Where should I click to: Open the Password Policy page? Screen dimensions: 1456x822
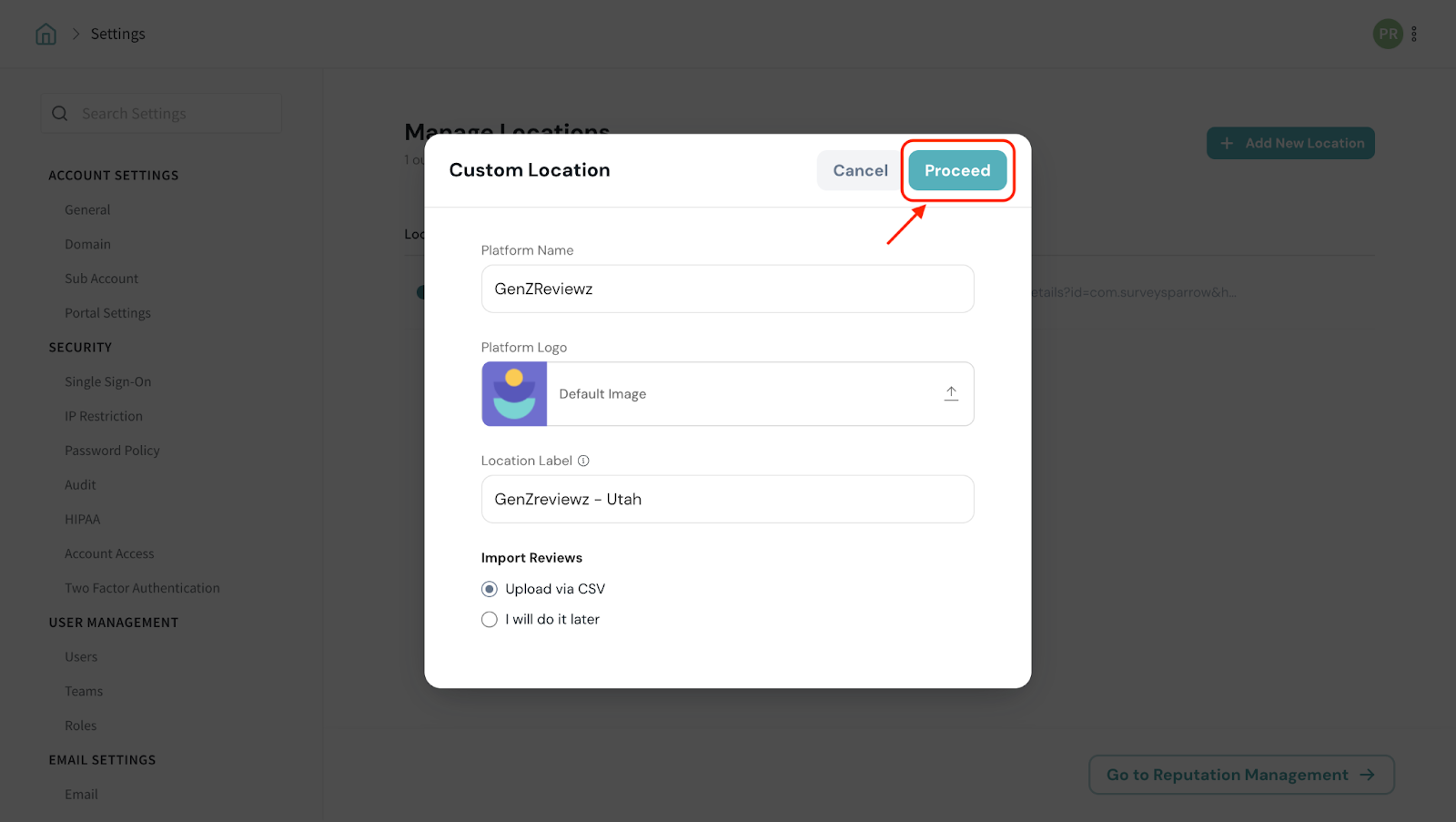pos(112,451)
